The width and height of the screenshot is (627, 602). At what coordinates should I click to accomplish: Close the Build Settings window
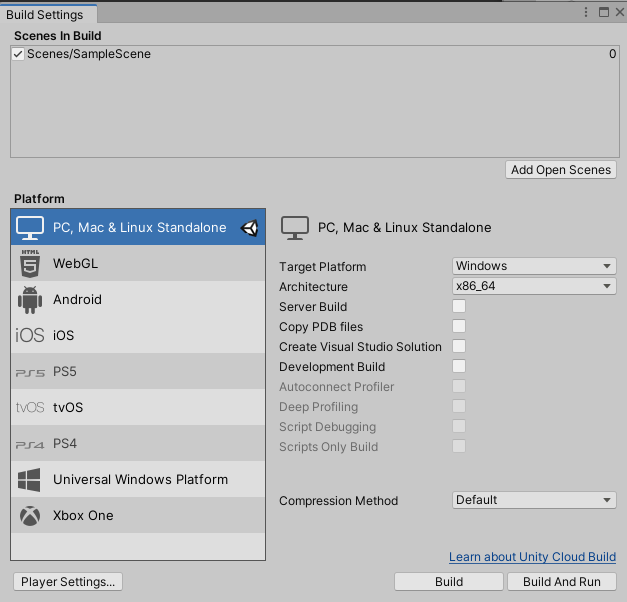coord(620,12)
